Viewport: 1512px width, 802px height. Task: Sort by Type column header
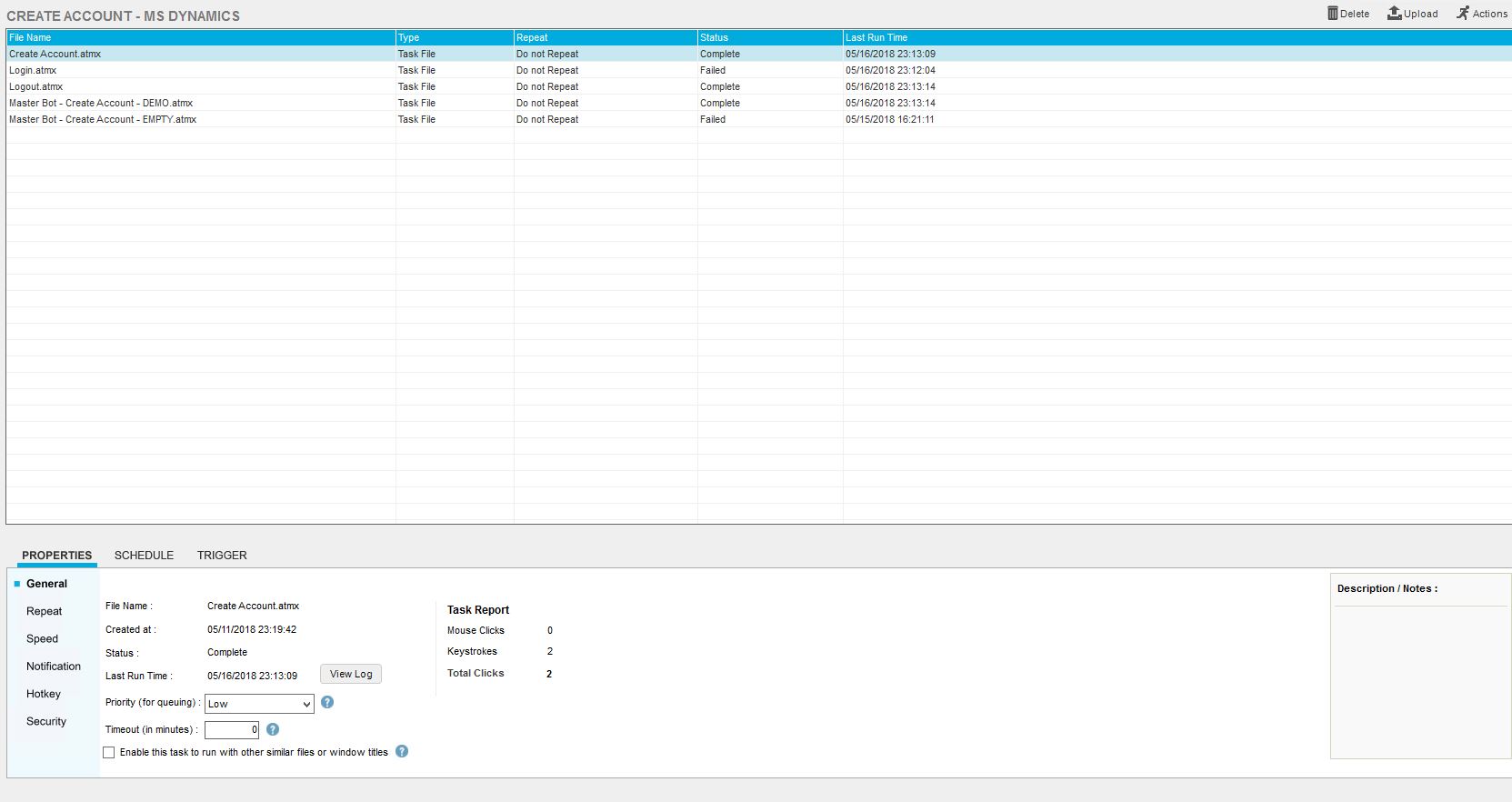coord(455,37)
